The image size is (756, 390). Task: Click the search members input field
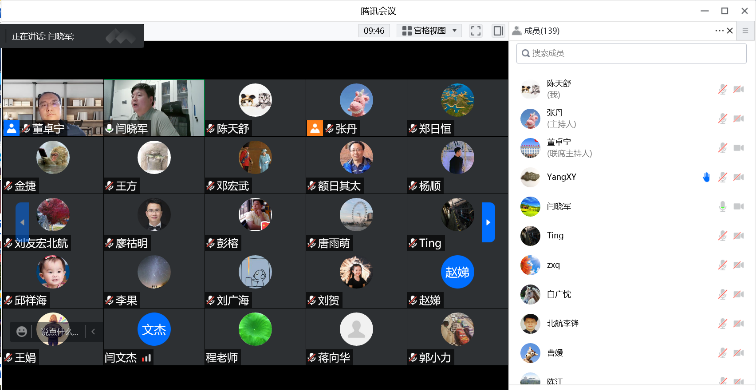pyautogui.click(x=631, y=53)
